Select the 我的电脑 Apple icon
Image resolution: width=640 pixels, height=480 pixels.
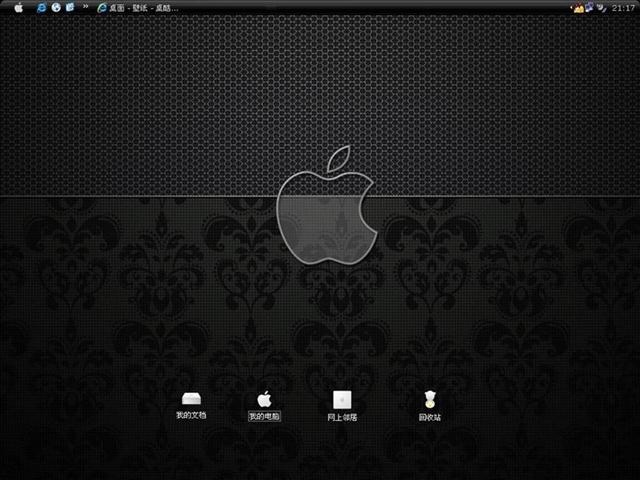(x=264, y=399)
